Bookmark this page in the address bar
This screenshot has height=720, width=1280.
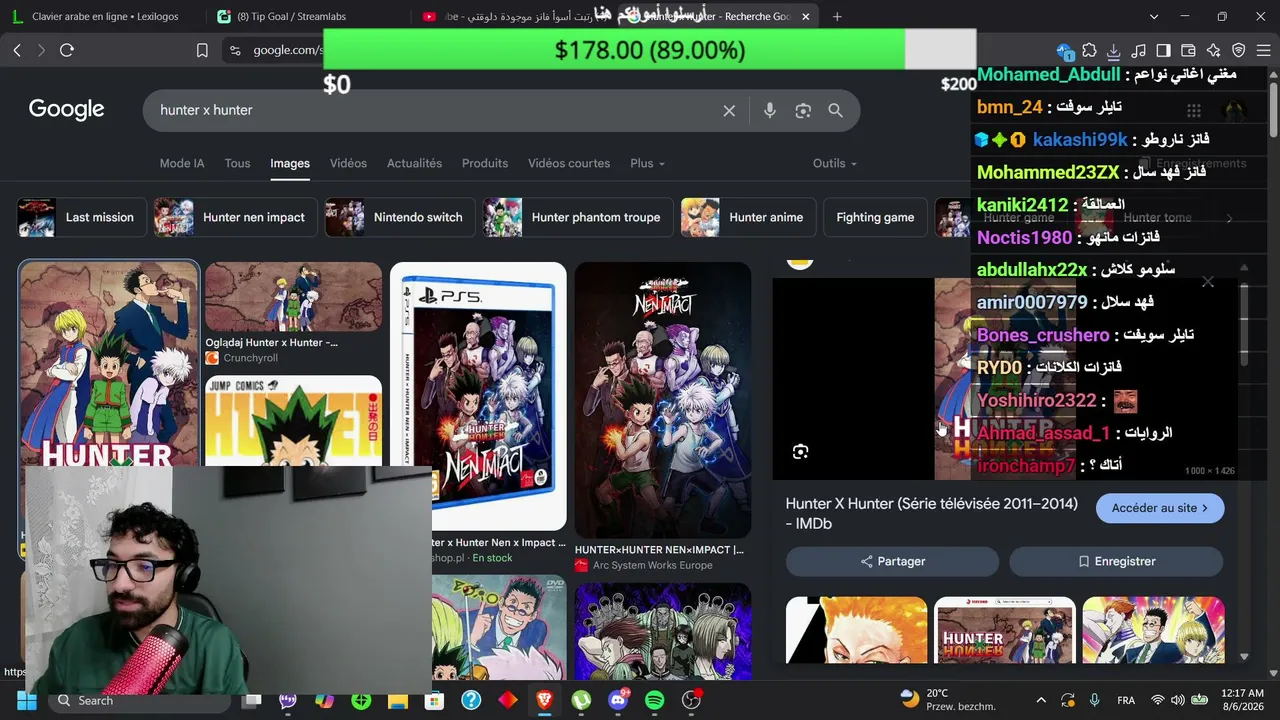[x=202, y=50]
